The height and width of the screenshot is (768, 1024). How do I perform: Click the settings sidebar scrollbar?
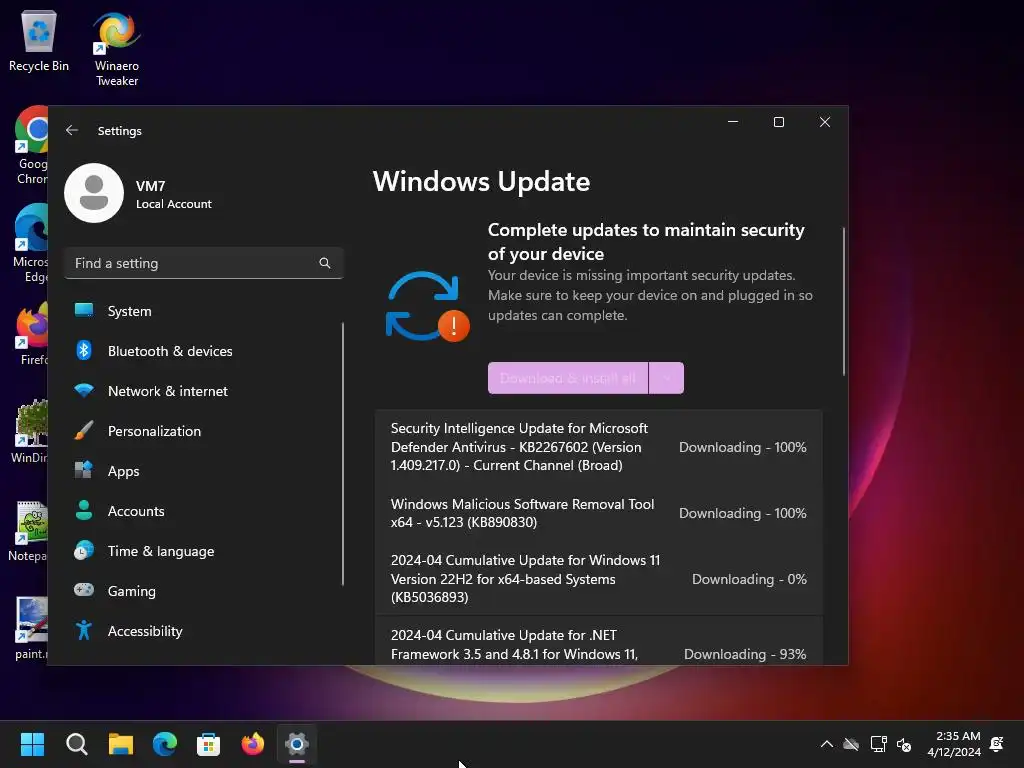click(x=342, y=455)
